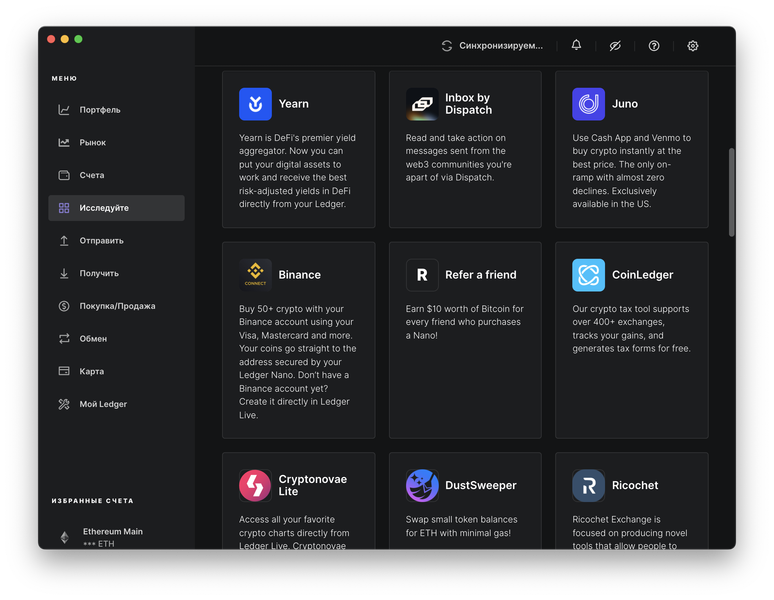Click the Получить download arrow icon
The image size is (774, 600).
[x=64, y=273]
